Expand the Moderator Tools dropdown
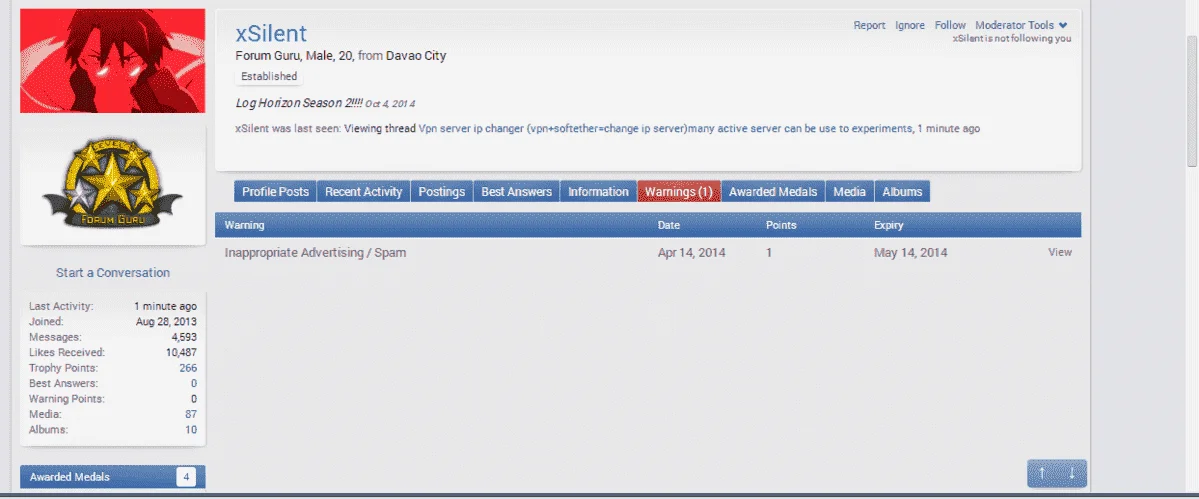Screen dimensions: 1199x499 tap(1021, 25)
